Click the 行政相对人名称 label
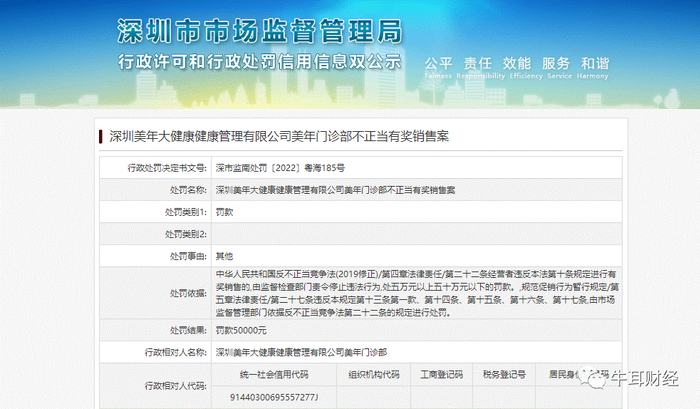 pos(175,352)
